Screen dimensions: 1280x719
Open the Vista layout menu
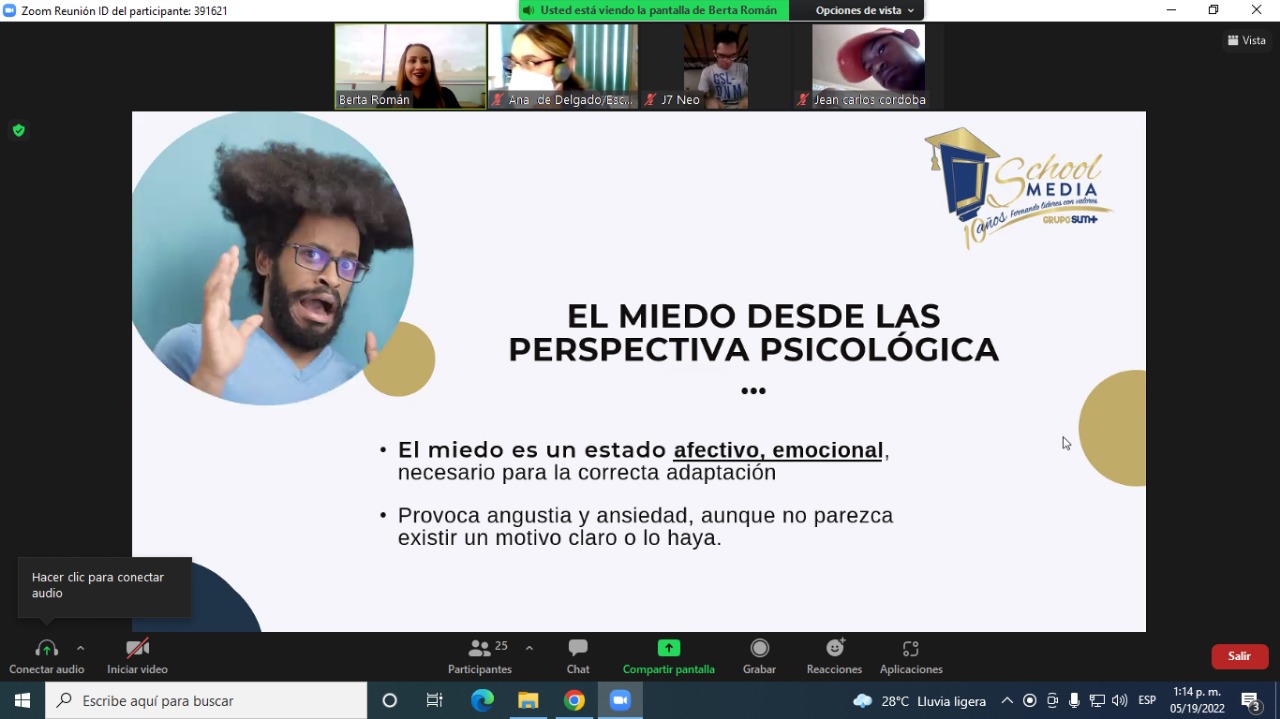pyautogui.click(x=1247, y=40)
